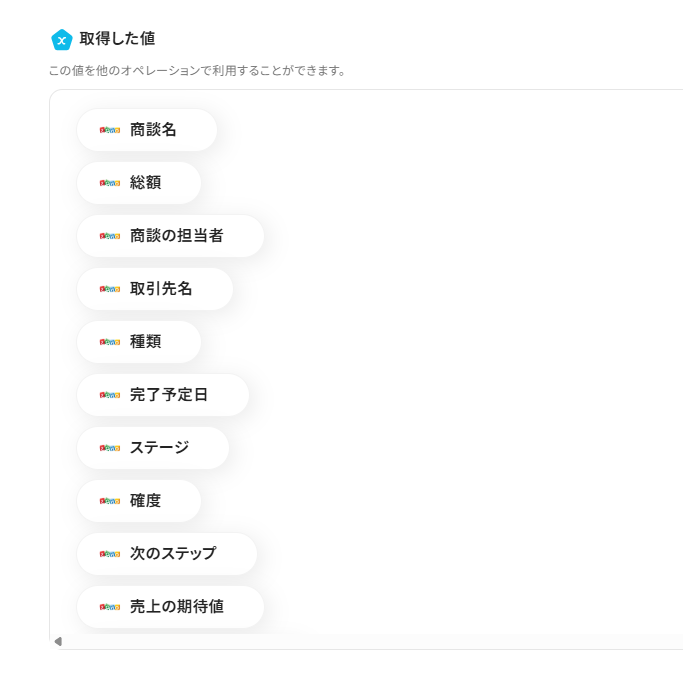683x679 pixels.
Task: Click the Zoho icon beside 商談の担当者
Action: coord(110,236)
